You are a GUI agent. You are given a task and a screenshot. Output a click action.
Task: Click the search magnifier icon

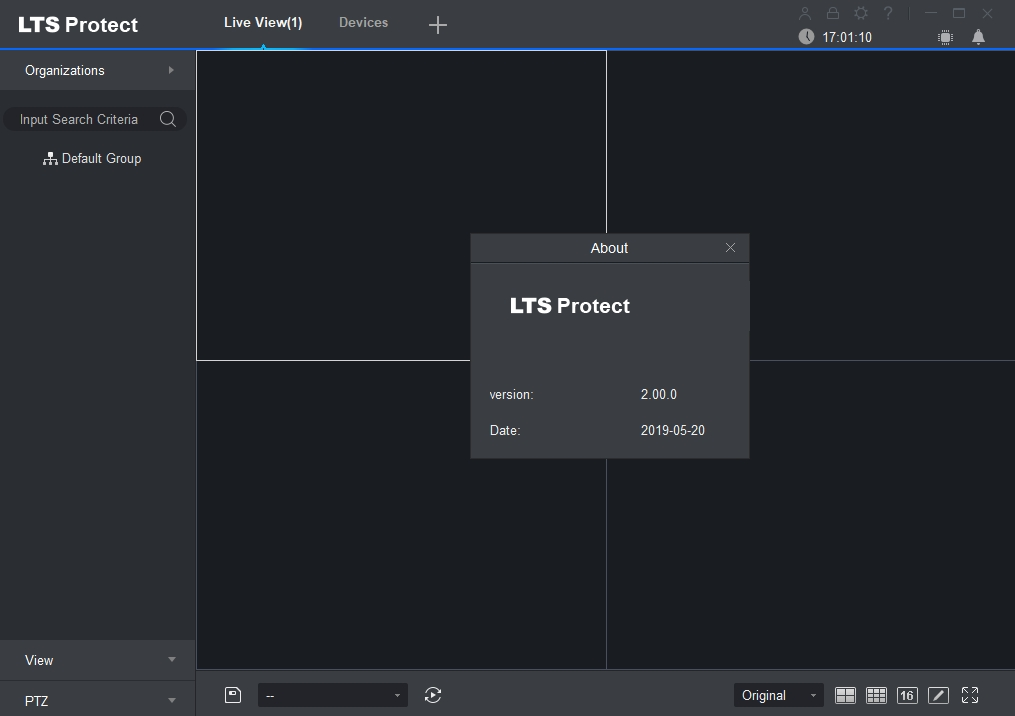168,119
